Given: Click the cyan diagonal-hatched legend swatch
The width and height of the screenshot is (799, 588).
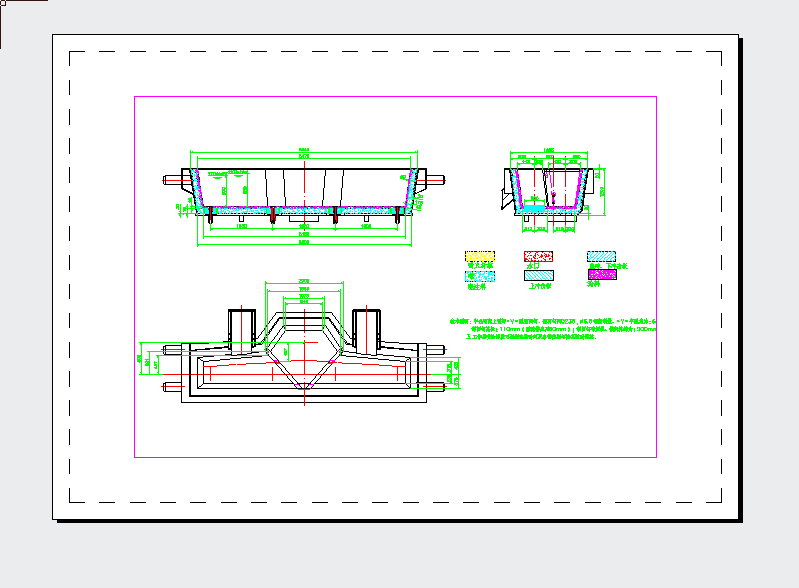Looking at the screenshot, I should coord(602,256).
